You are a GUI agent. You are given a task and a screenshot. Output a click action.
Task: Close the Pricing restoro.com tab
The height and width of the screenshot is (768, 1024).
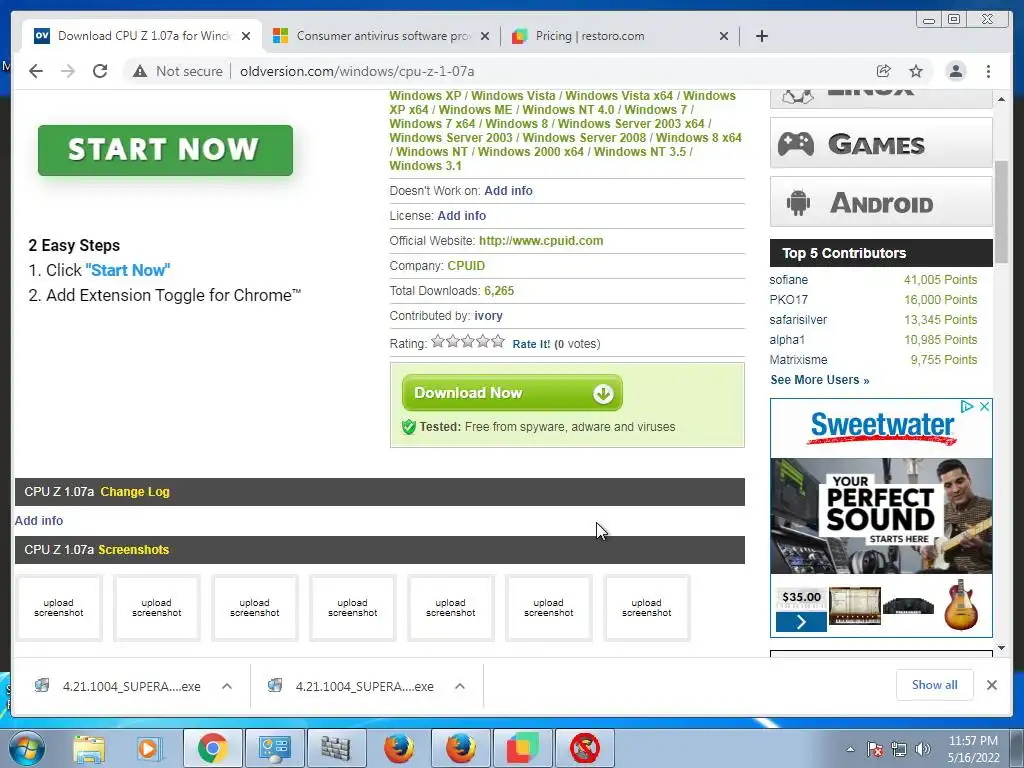[724, 36]
